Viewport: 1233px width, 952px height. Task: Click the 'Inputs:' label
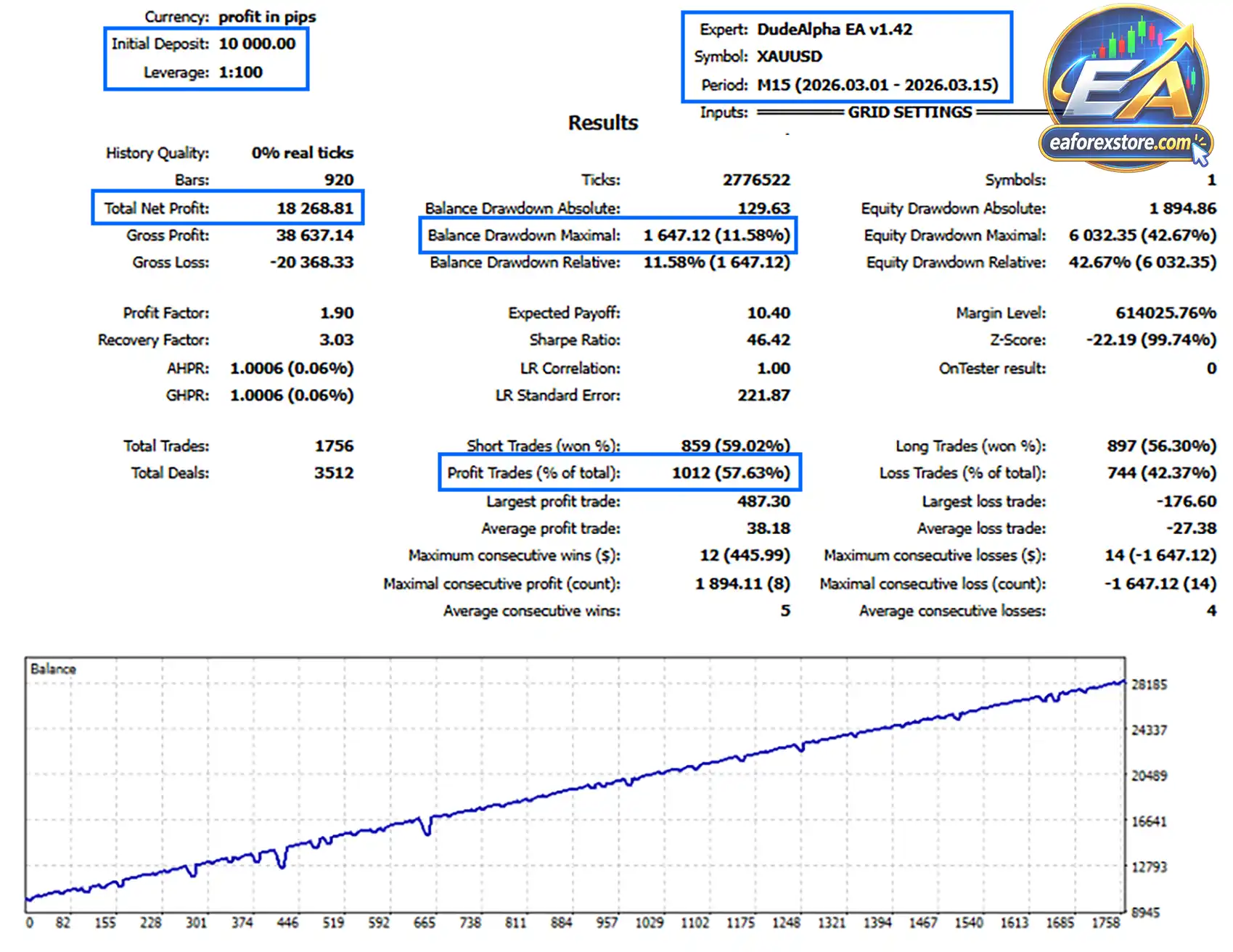click(724, 112)
